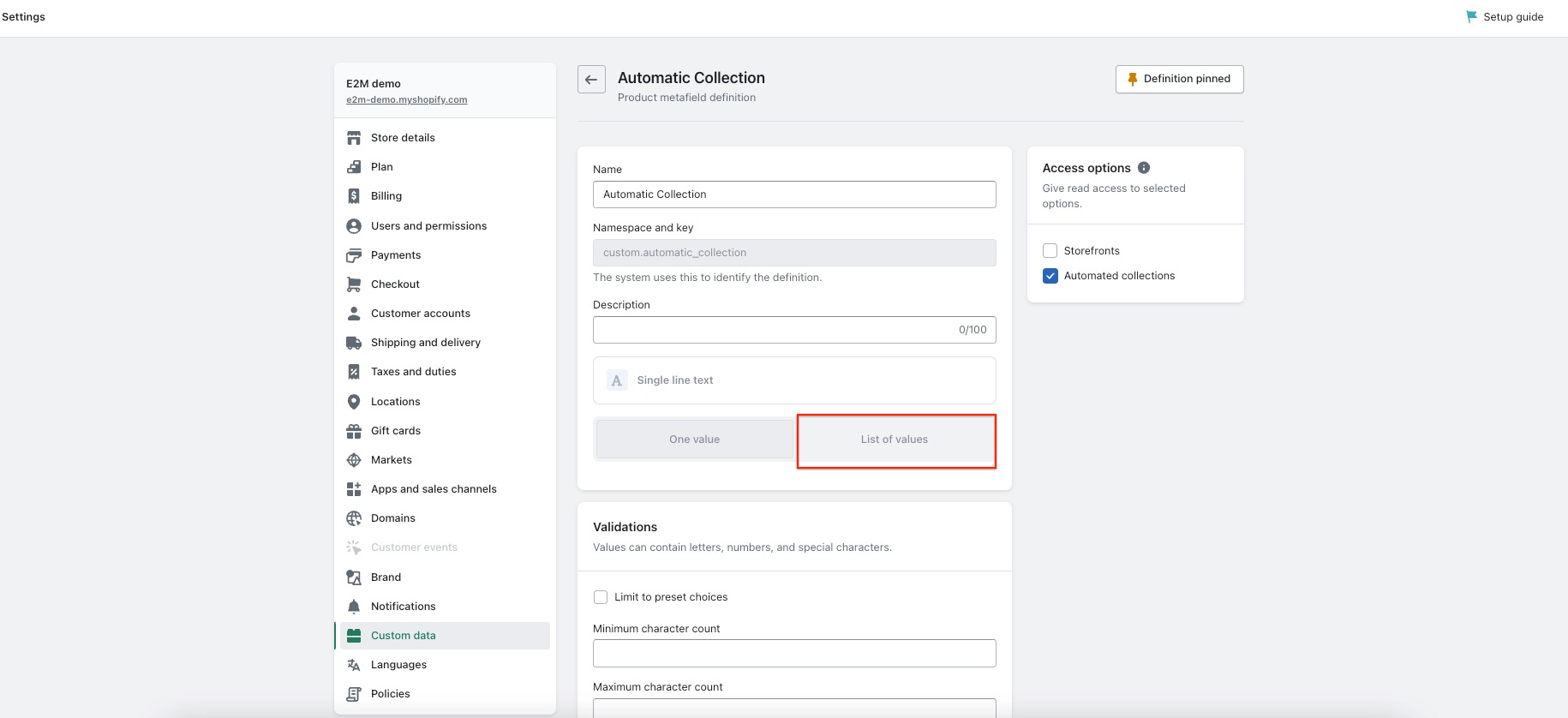Click the Markets globe icon
Screen dimensions: 1568x718
click(353, 460)
